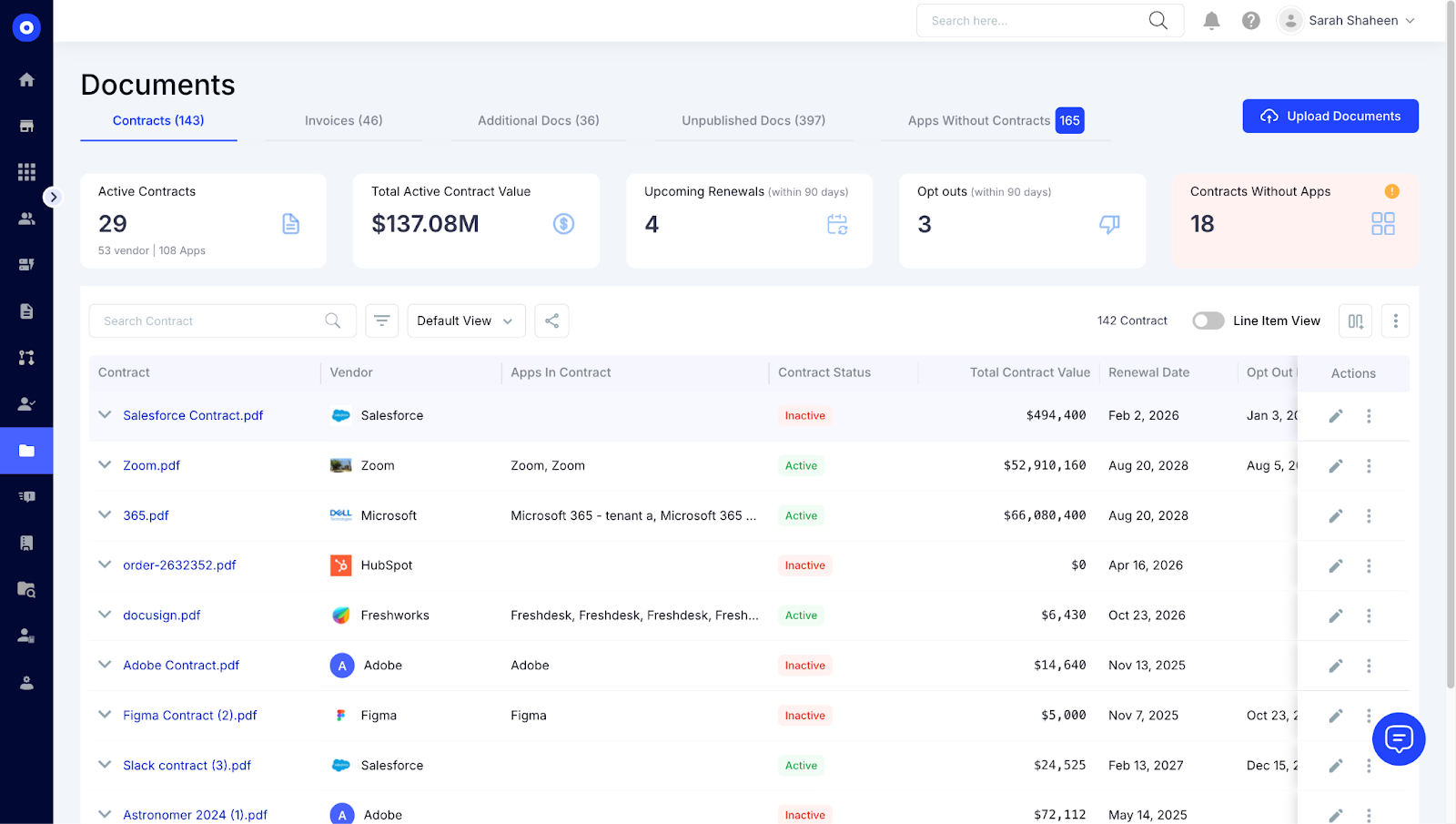This screenshot has width=1456, height=824.
Task: Click the help question mark icon
Action: [1250, 19]
